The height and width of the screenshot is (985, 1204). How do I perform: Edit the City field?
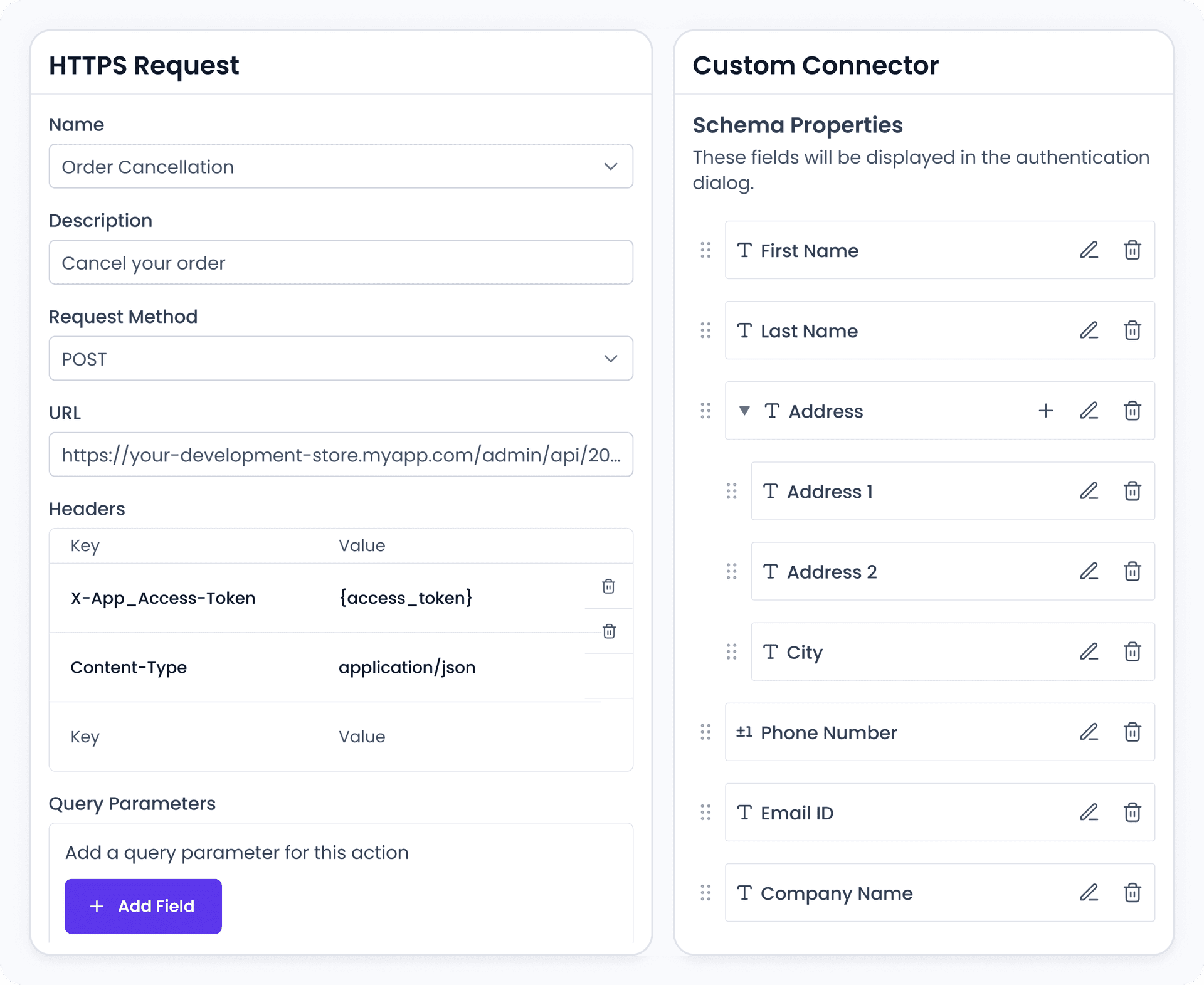coord(1089,651)
